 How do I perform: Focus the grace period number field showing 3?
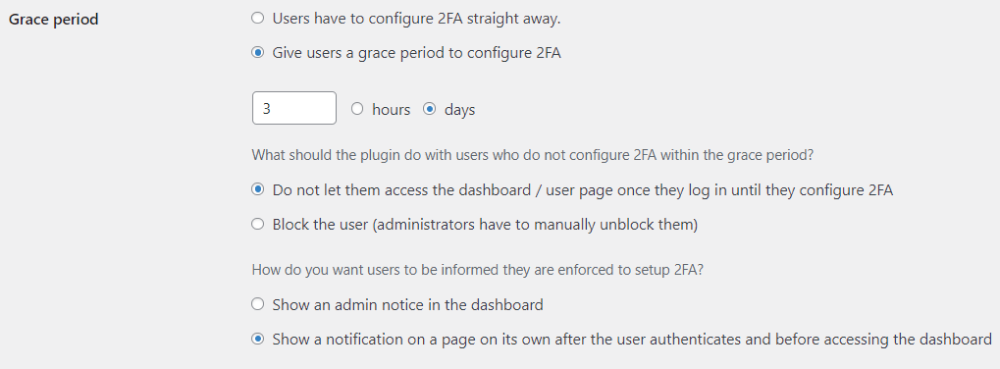(x=294, y=108)
